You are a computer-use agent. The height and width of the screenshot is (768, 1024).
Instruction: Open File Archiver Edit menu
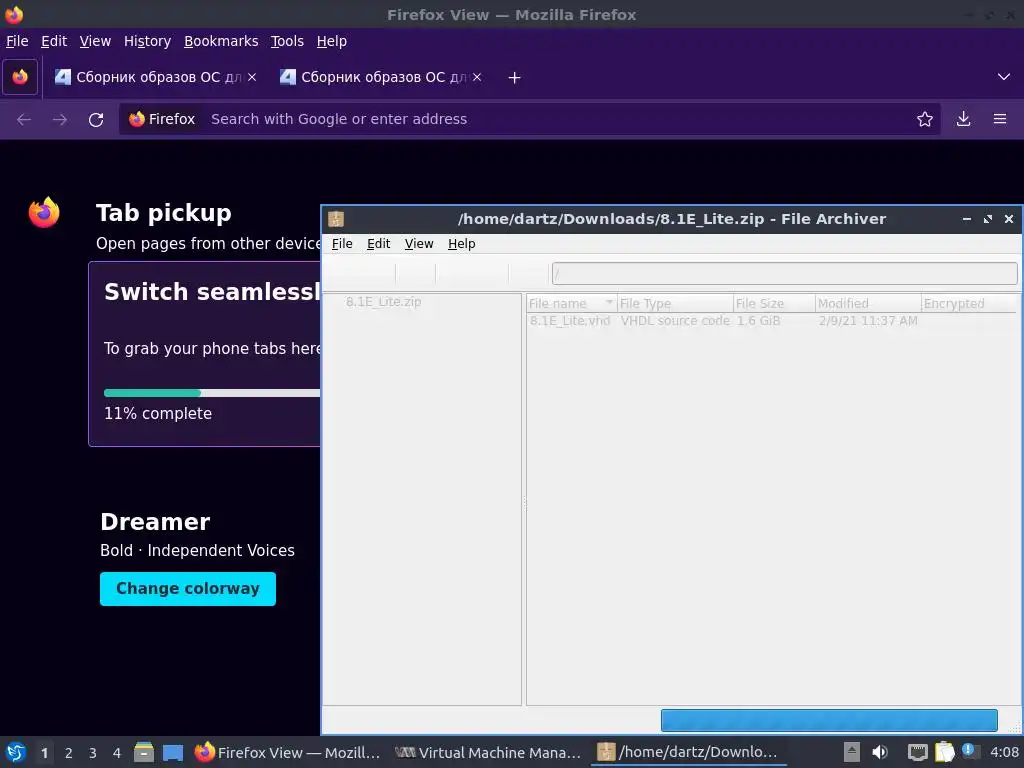[379, 244]
